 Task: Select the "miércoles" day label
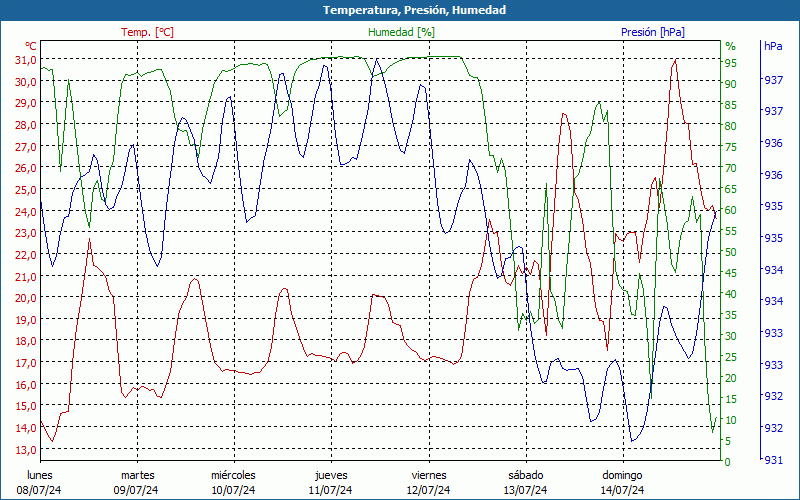coord(233,475)
